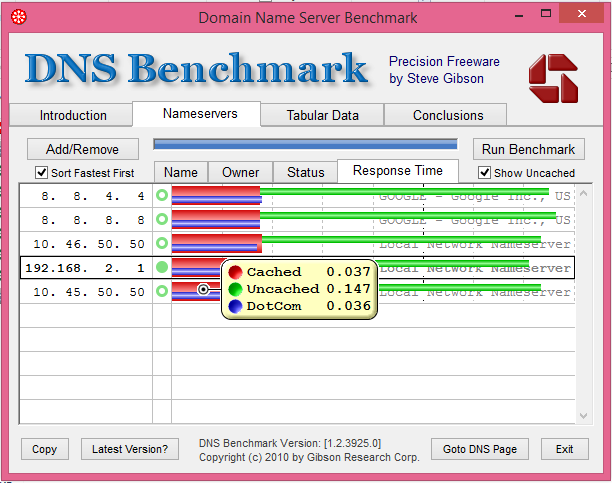Click the Exit button
Viewport: 612px width, 483px height.
pos(564,449)
